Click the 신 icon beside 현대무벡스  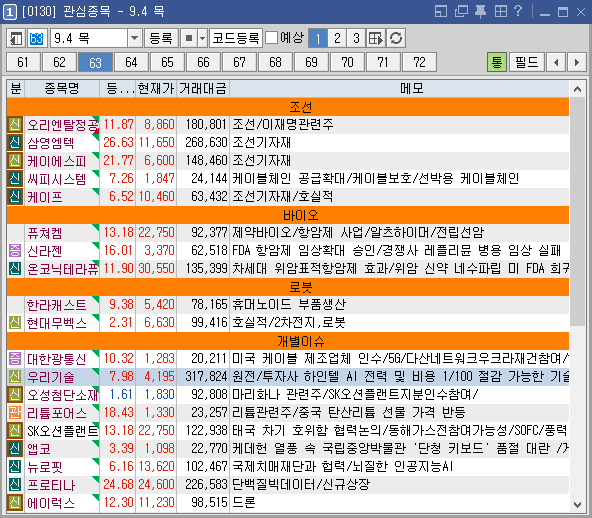pyautogui.click(x=15, y=323)
